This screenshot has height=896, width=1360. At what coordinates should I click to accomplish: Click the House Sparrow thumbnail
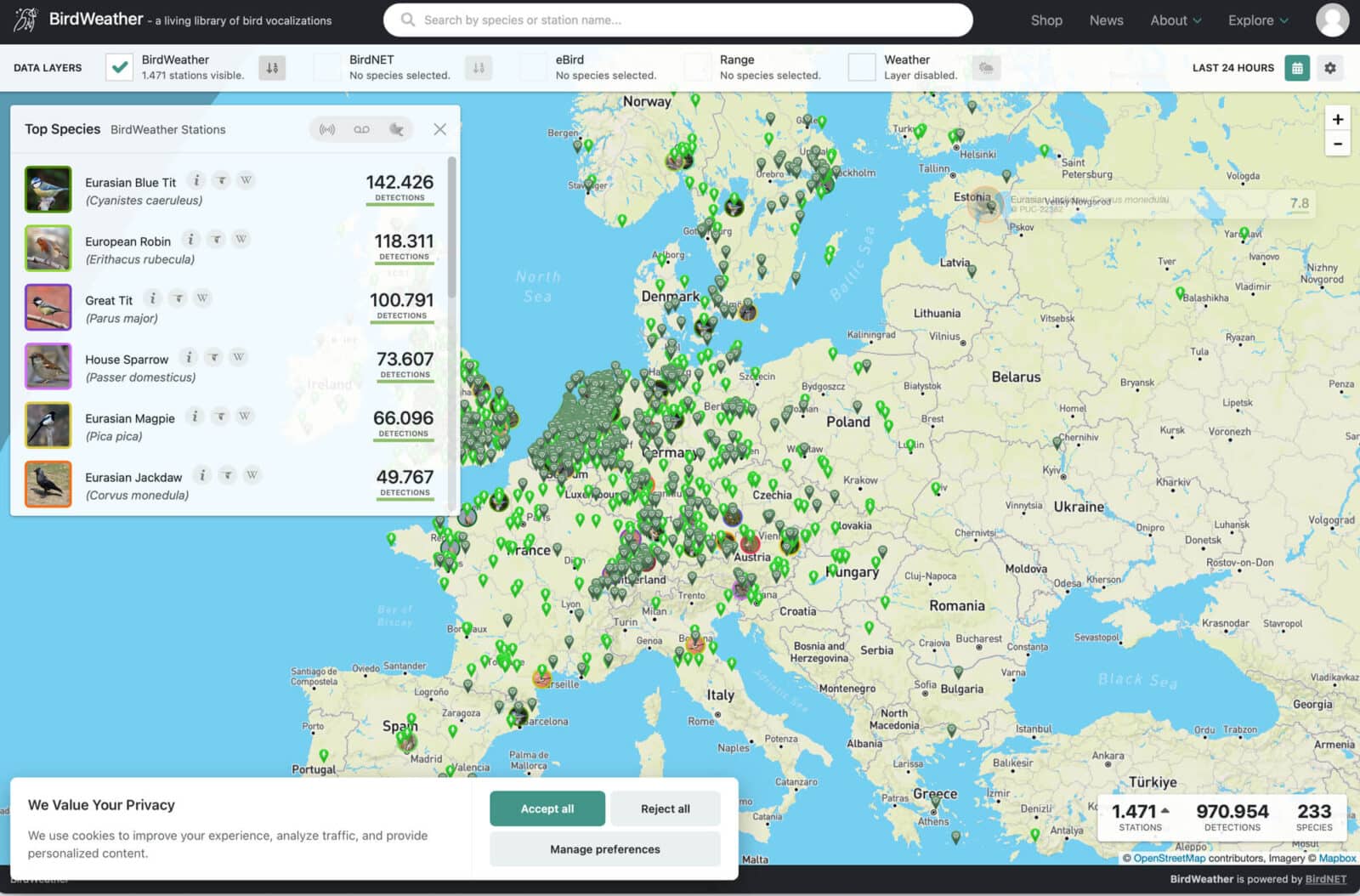click(48, 366)
